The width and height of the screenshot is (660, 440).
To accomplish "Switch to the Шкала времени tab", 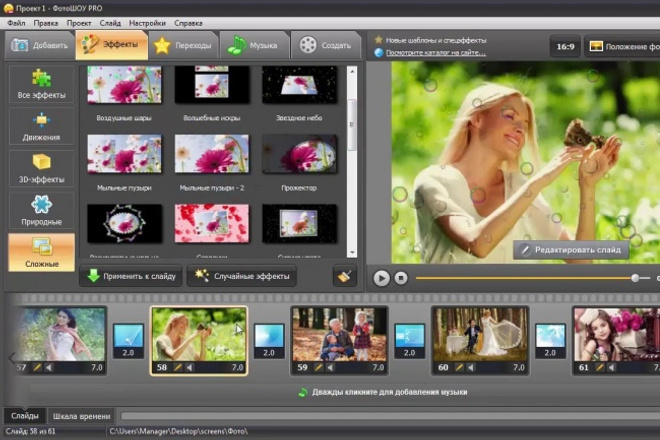I will (82, 416).
